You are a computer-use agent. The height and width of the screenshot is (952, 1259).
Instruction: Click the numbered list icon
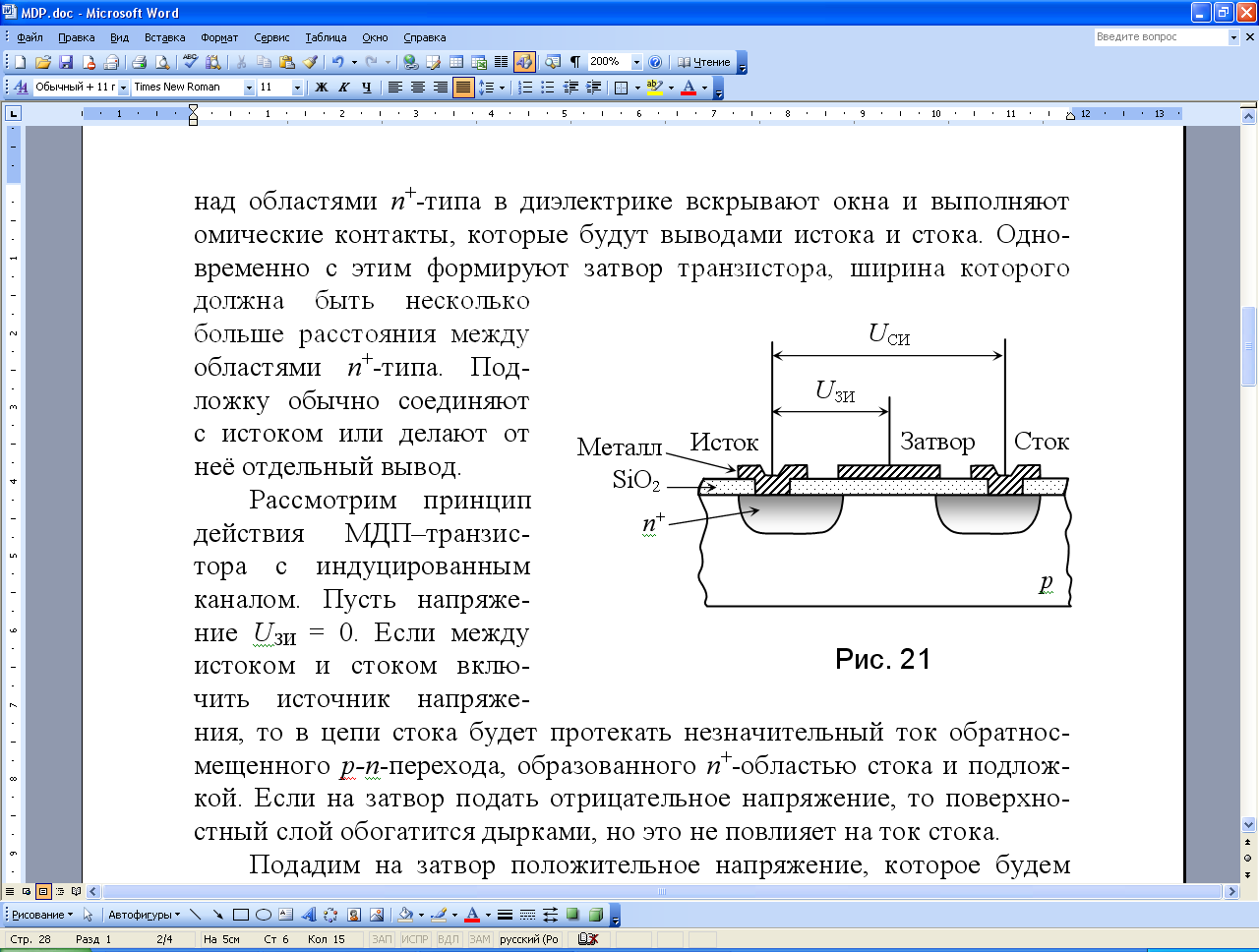[x=525, y=88]
